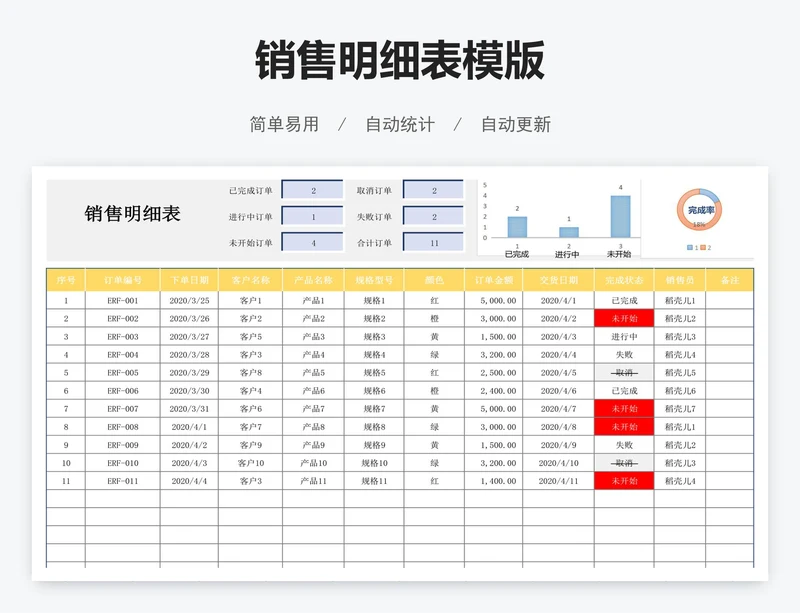The height and width of the screenshot is (613, 800).
Task: Select the 交货日期 column header
Action: pyautogui.click(x=559, y=280)
